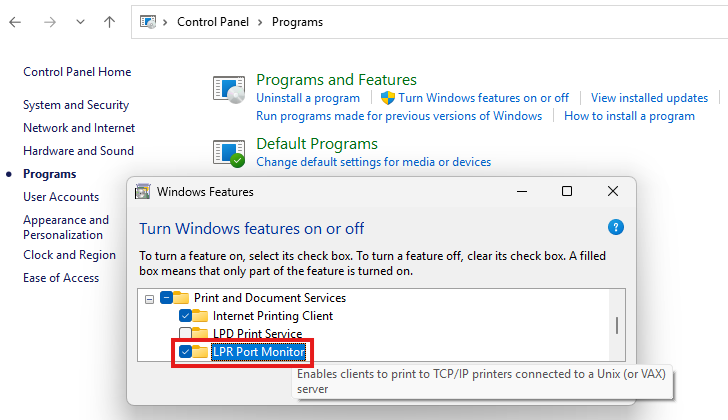Click Internet Printing Client folder icon
Image resolution: width=728 pixels, height=420 pixels.
coord(200,316)
